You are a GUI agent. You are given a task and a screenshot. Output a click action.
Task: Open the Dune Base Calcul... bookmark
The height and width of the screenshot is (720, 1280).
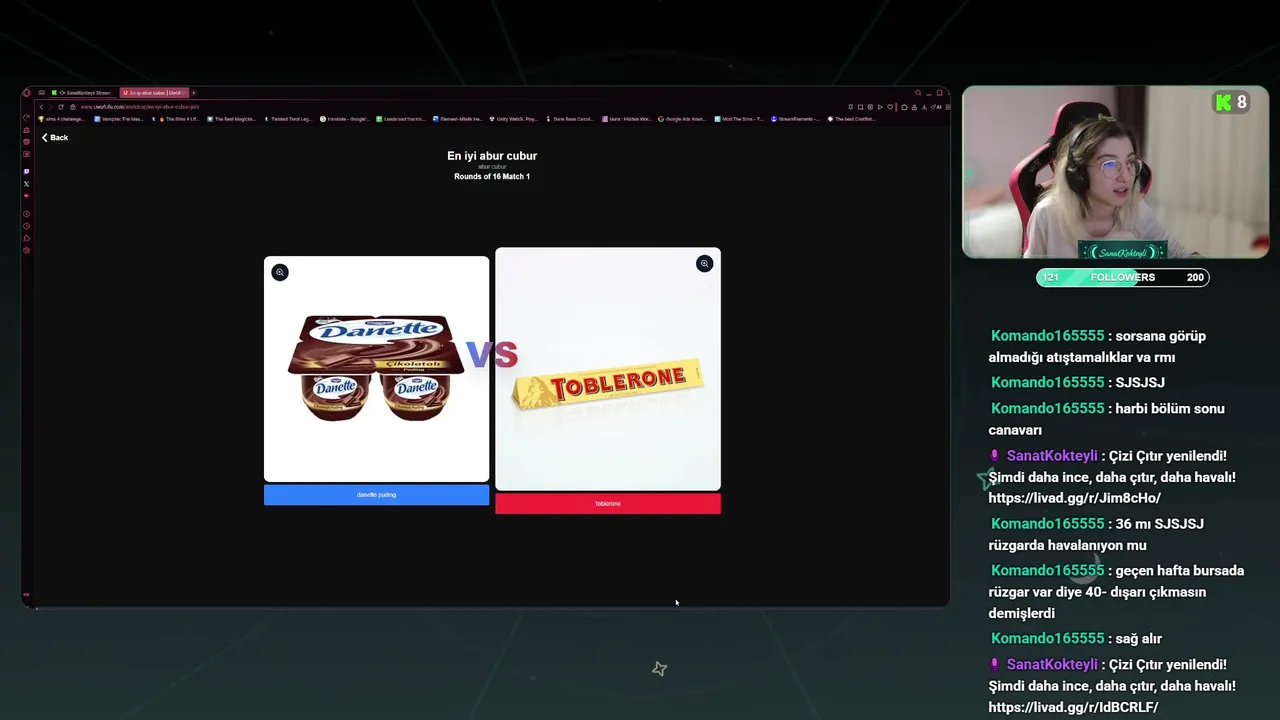click(x=570, y=119)
